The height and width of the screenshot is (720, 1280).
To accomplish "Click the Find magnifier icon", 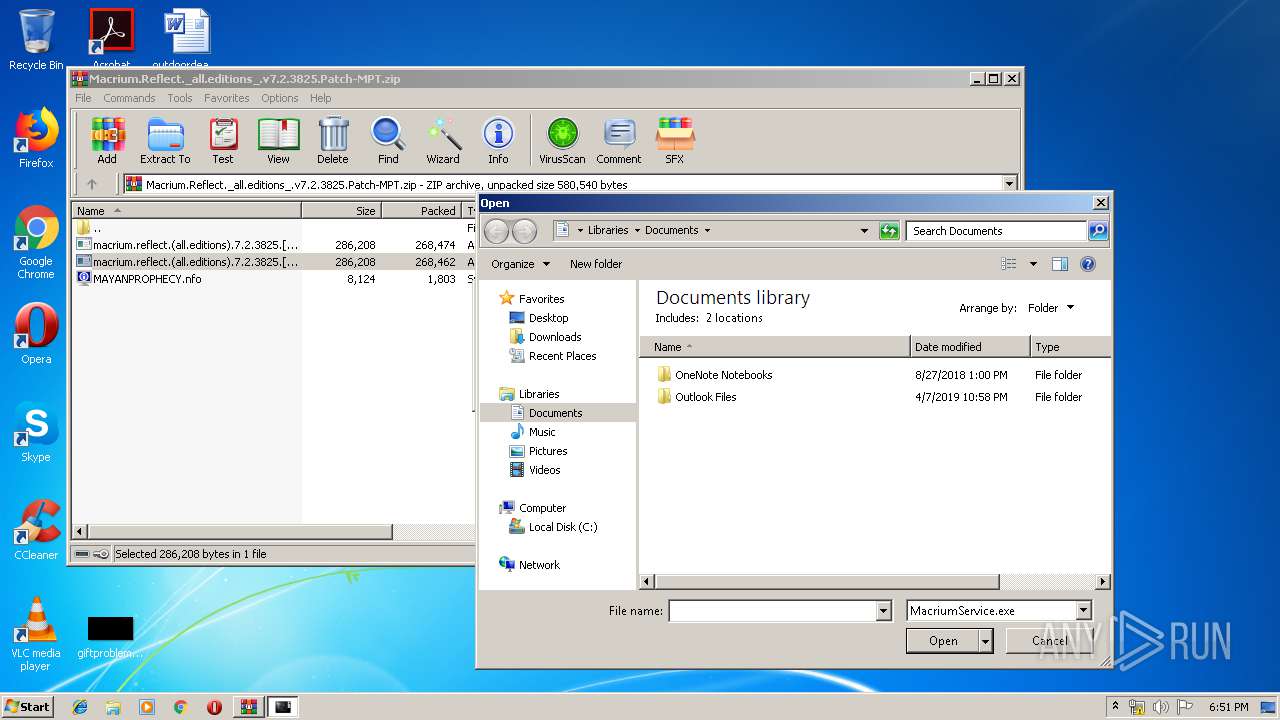I will [x=388, y=141].
